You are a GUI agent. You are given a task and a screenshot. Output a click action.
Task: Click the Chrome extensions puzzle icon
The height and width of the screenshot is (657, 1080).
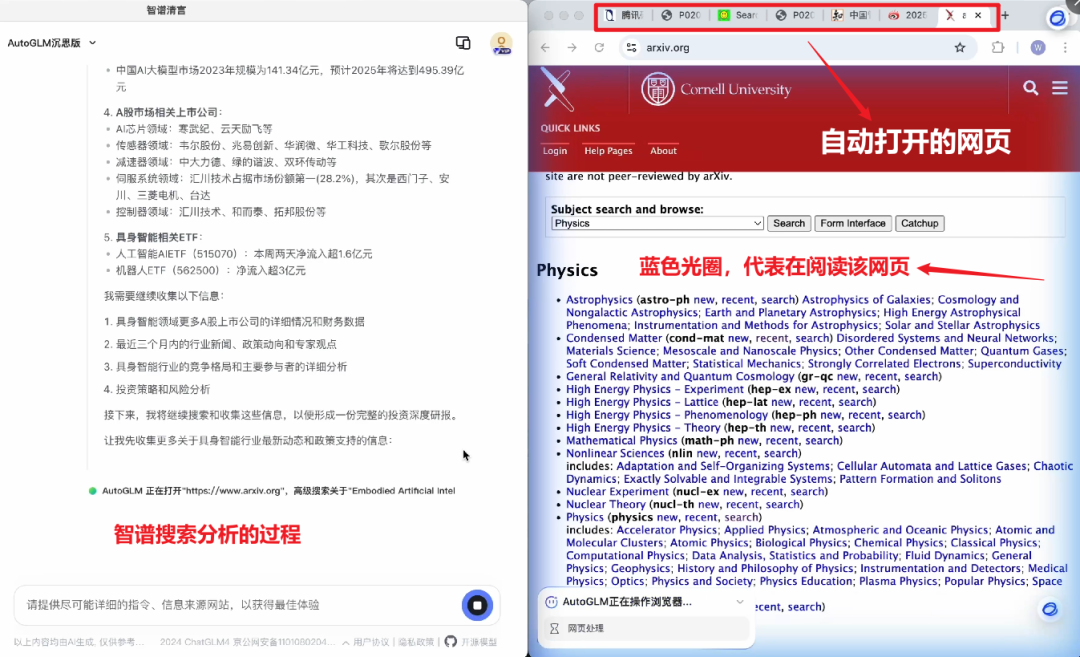pos(999,47)
